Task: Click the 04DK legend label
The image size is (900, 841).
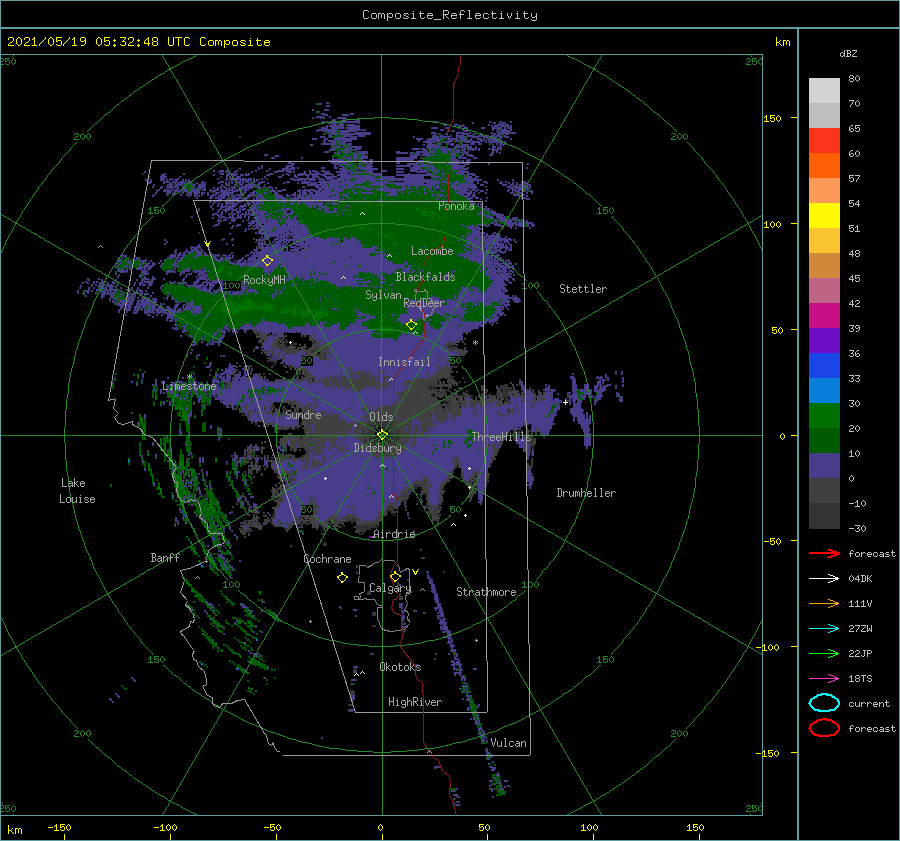Action: [860, 579]
